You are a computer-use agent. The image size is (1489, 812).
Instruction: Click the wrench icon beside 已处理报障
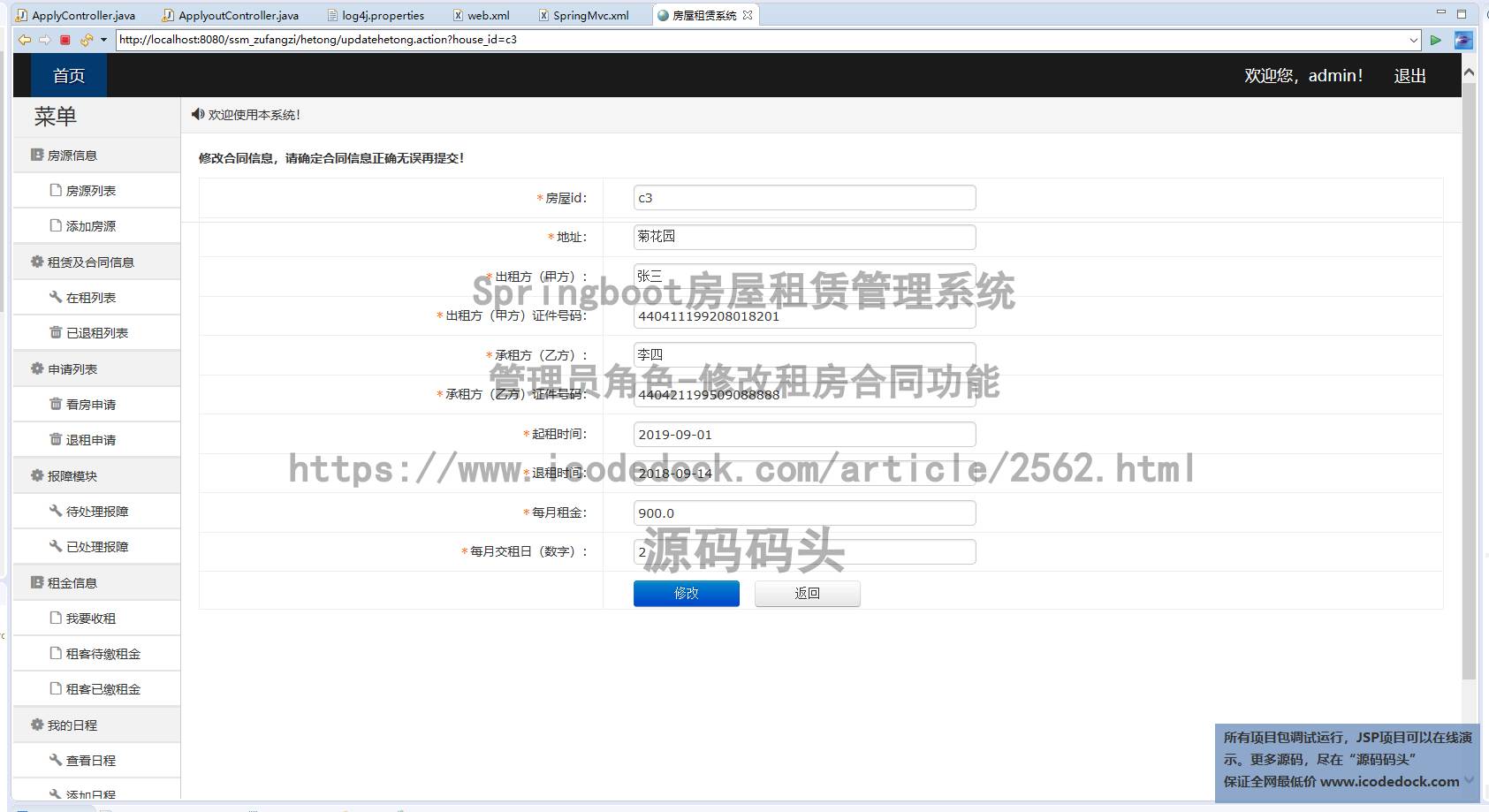coord(55,546)
